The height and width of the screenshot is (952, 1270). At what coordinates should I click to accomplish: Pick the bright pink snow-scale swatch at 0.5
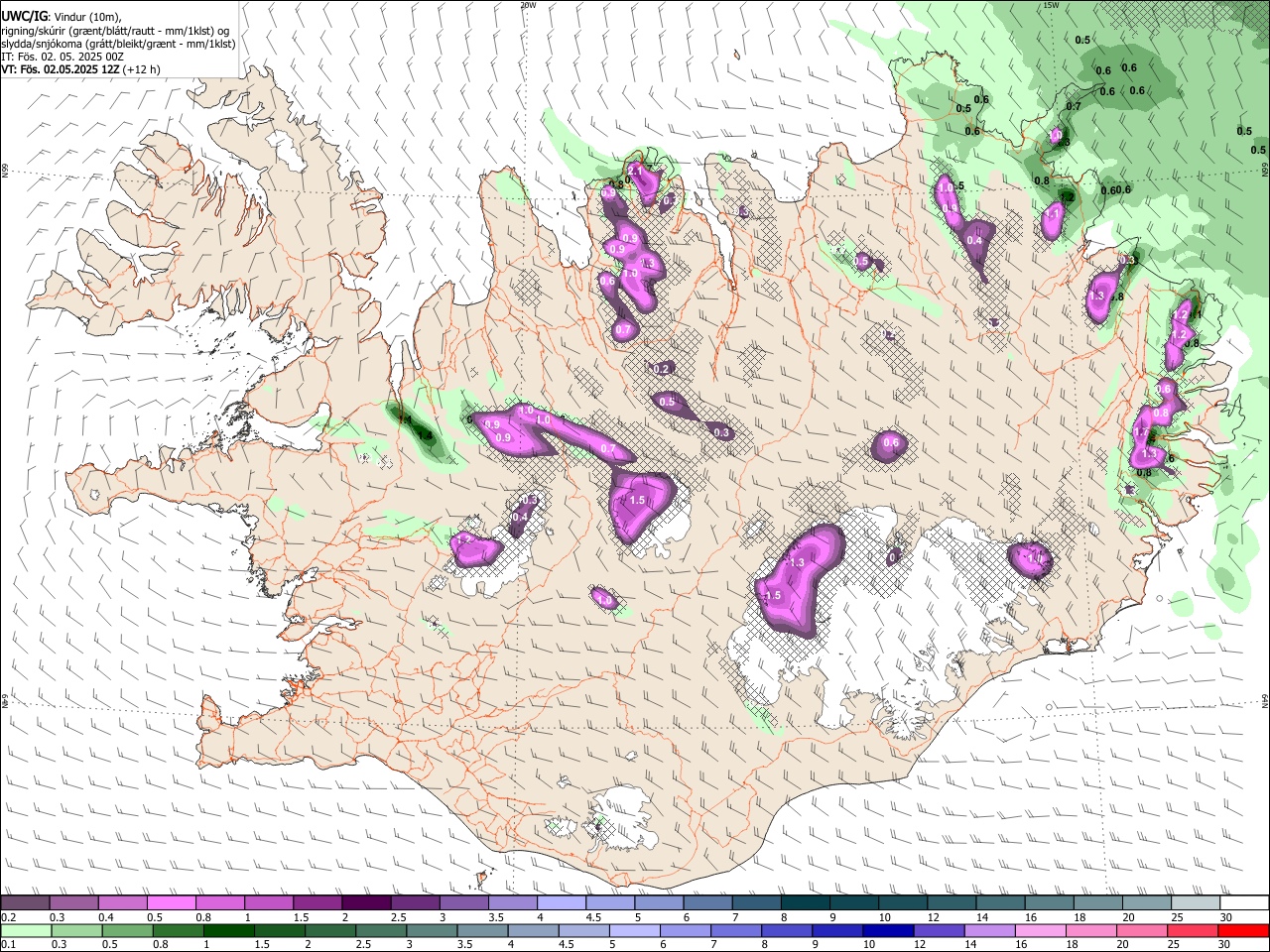171,903
